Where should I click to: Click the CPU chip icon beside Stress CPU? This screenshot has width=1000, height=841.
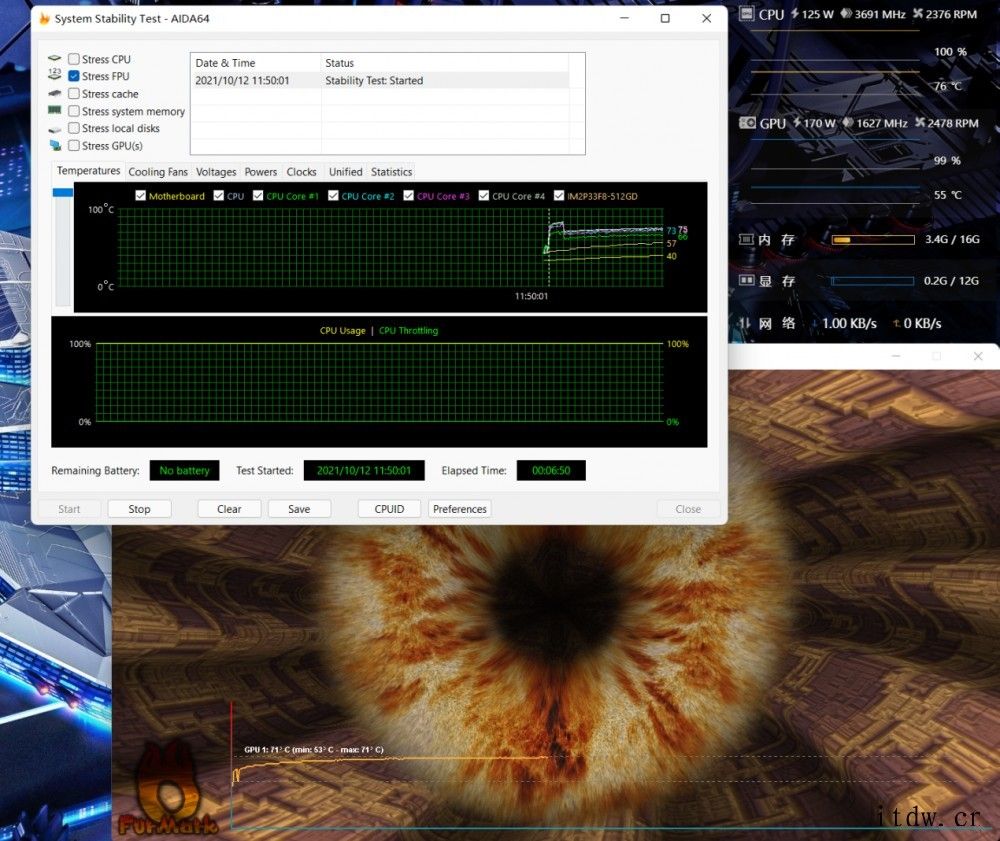tap(55, 59)
